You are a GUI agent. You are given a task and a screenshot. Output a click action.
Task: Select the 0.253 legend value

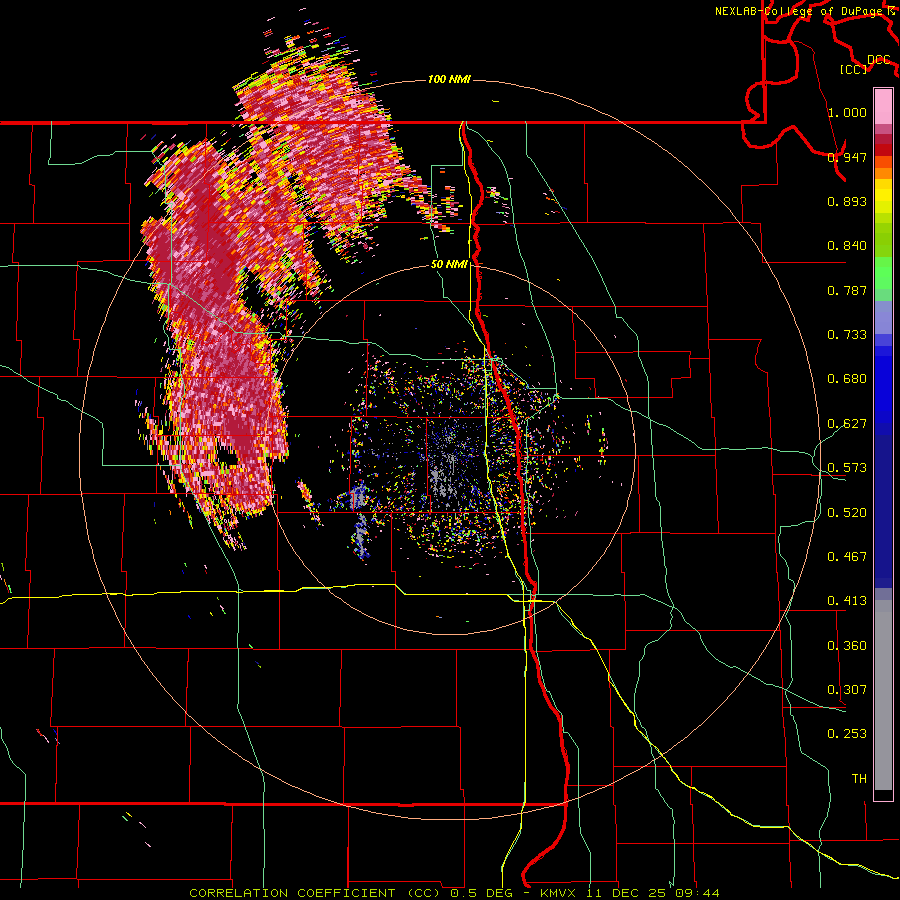pyautogui.click(x=847, y=734)
